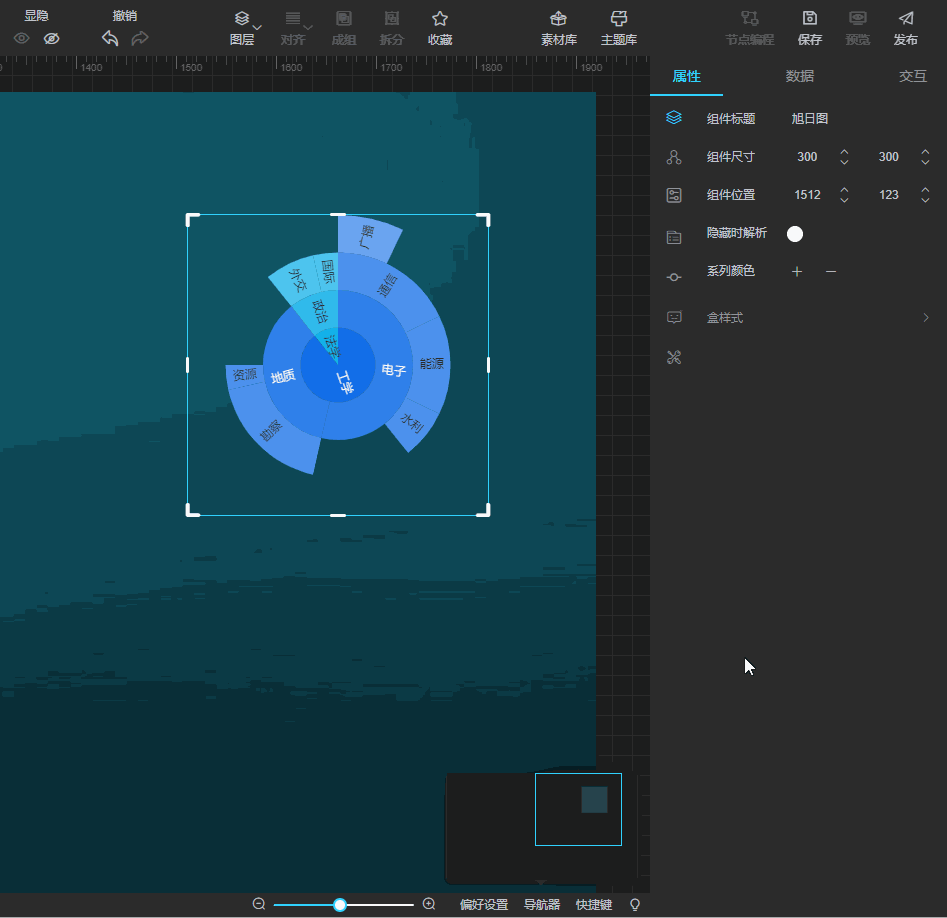
Task: Select the 电子 sunburst segment
Action: [393, 370]
